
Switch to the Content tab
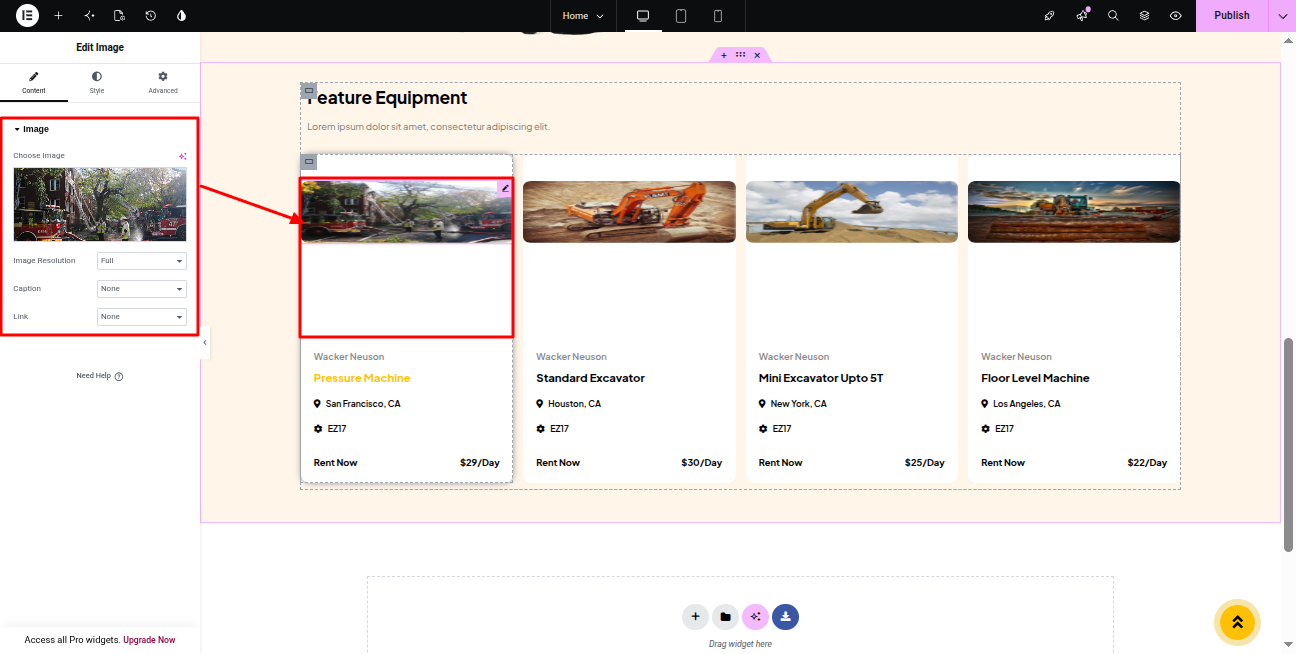pyautogui.click(x=34, y=83)
